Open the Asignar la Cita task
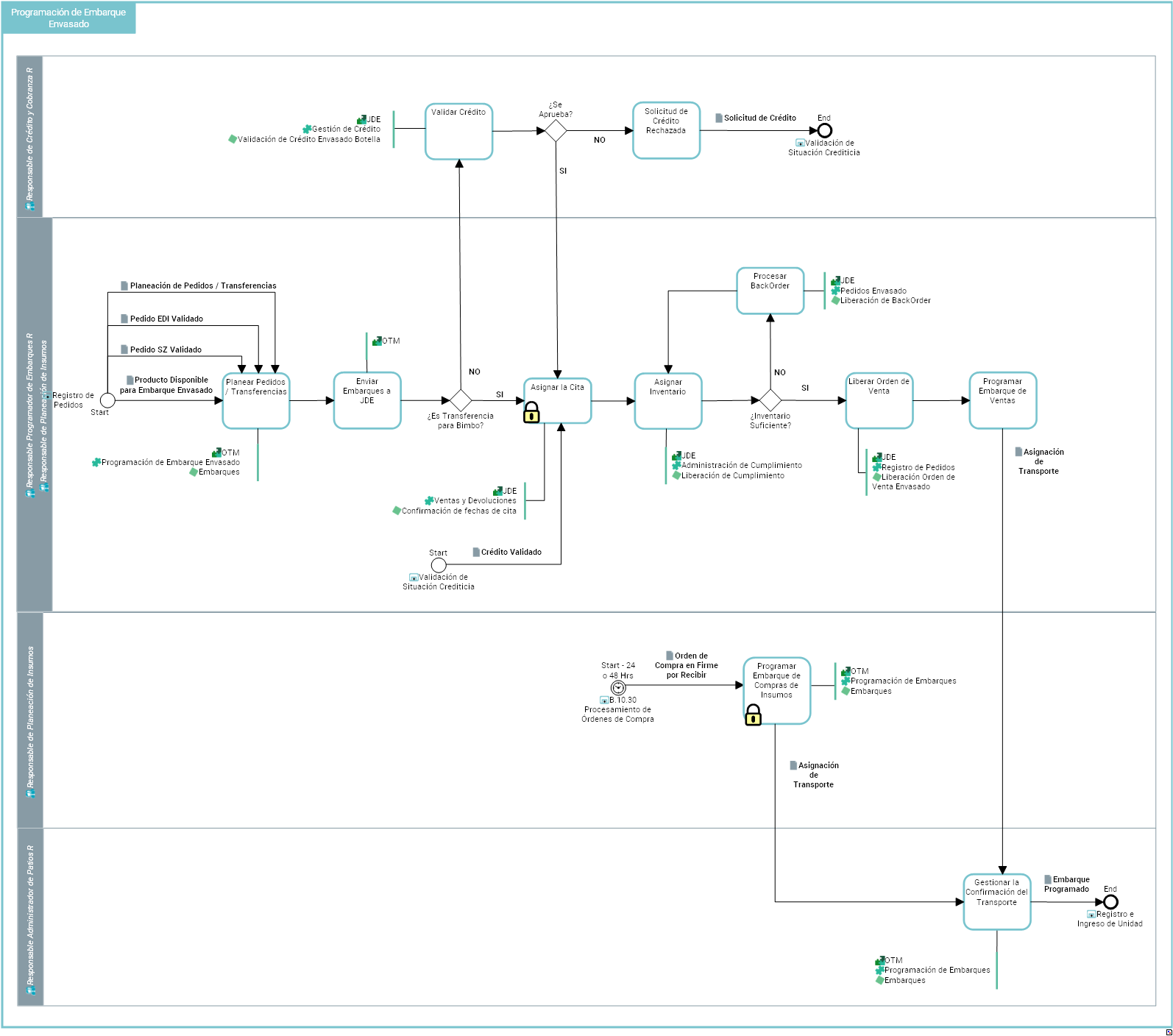This screenshot has height=1036, width=1173. click(x=557, y=400)
